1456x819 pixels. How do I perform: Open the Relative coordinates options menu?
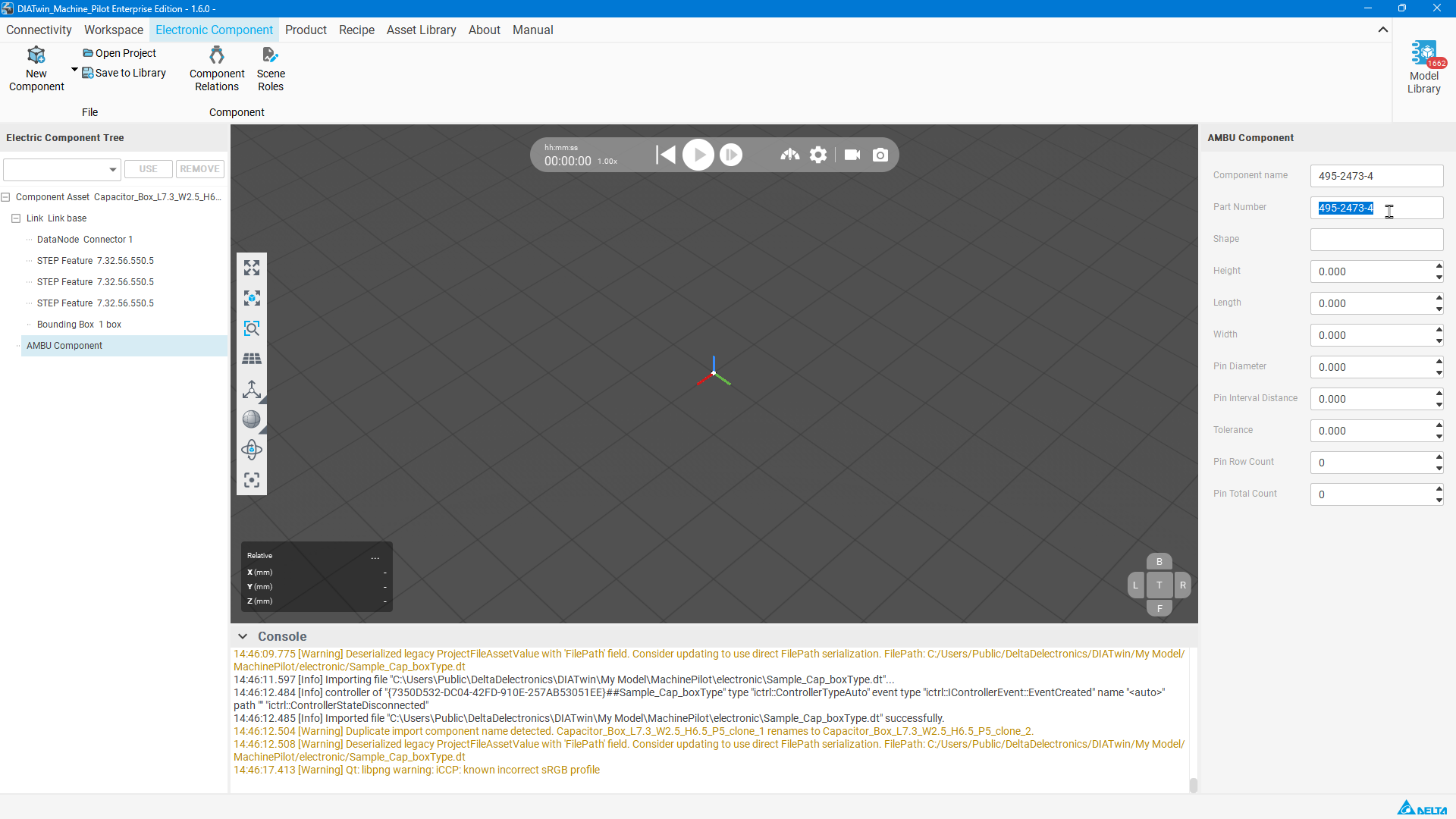coord(375,557)
